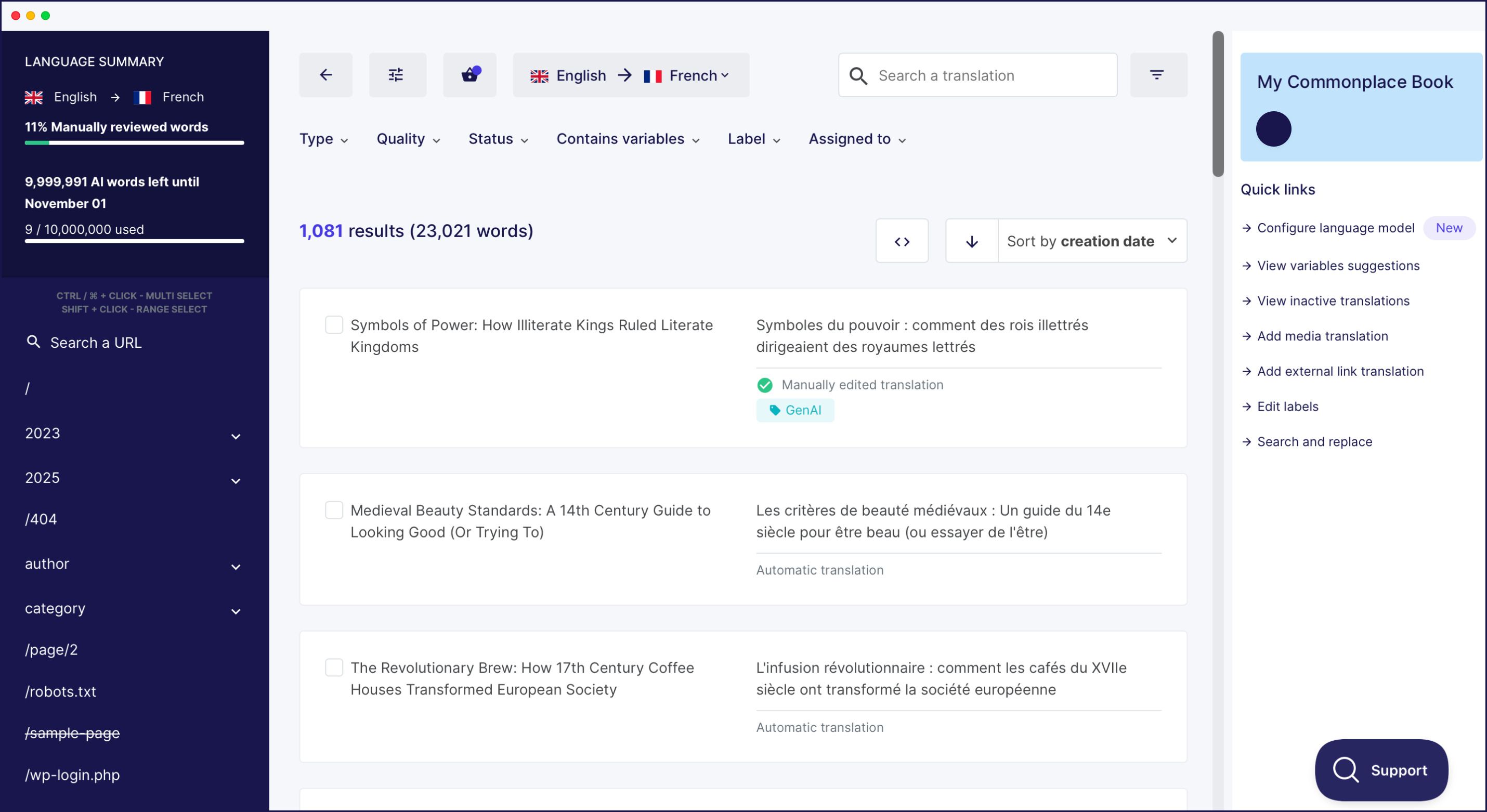Click the filter icon beside the search bar

(x=1157, y=75)
